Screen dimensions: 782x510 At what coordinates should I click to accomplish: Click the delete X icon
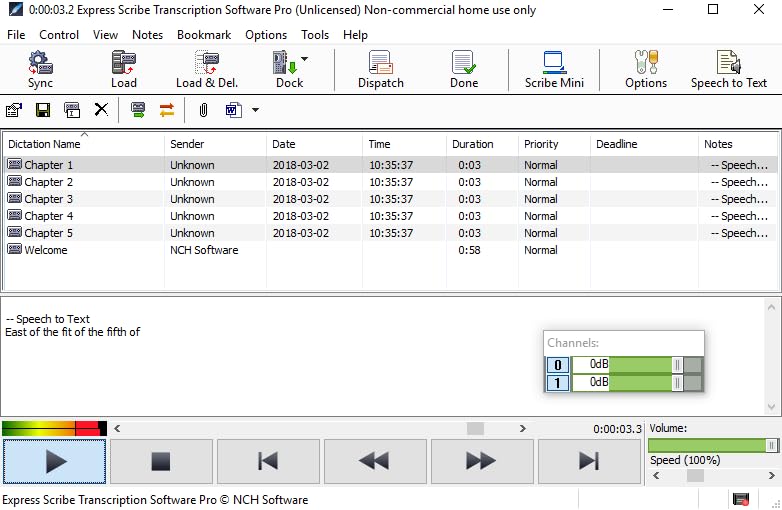coord(101,110)
